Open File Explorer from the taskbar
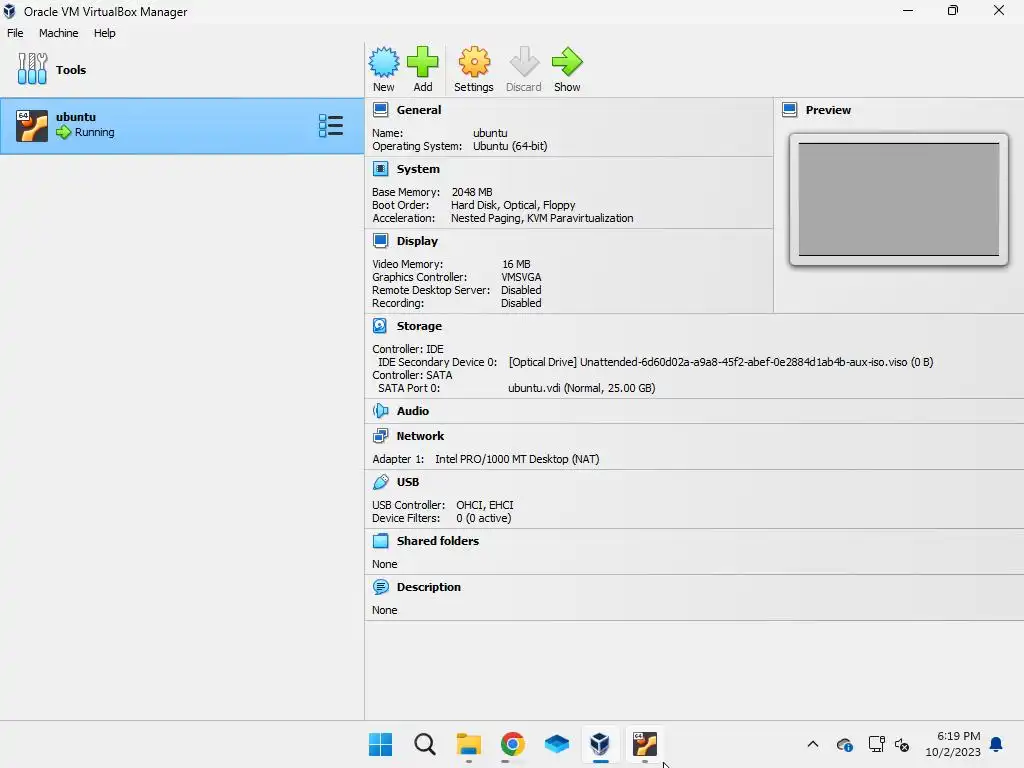This screenshot has width=1024, height=768. [468, 744]
